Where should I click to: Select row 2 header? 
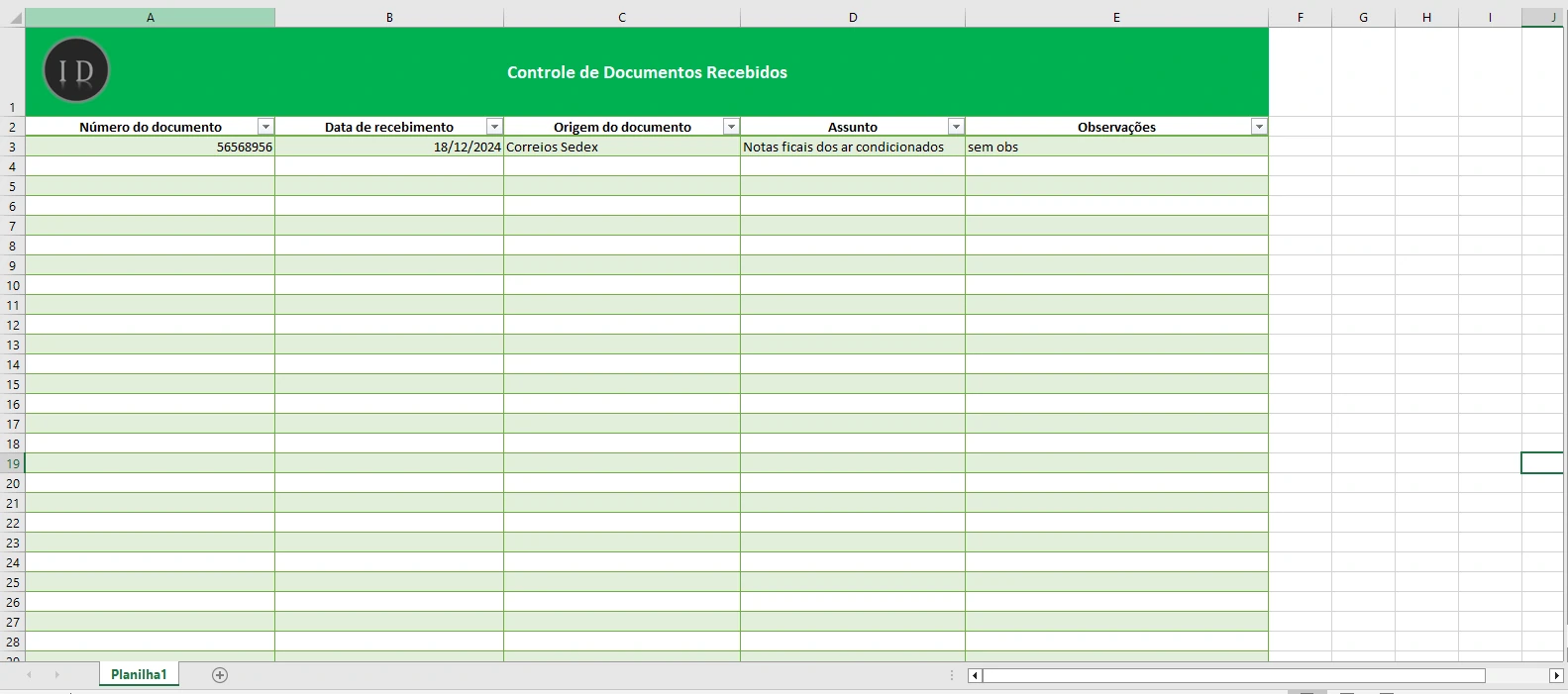point(13,127)
